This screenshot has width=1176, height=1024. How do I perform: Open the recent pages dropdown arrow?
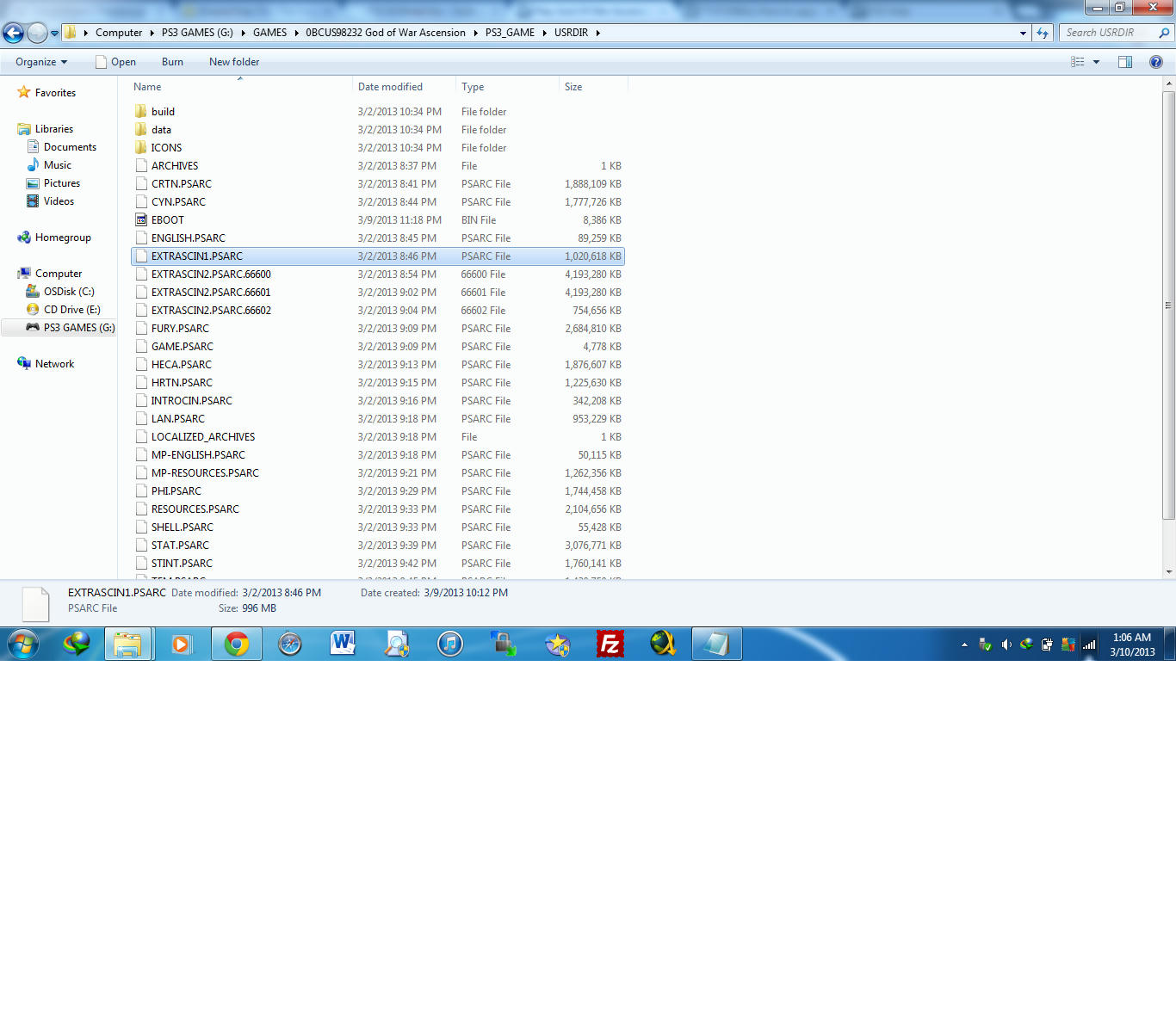tap(54, 34)
